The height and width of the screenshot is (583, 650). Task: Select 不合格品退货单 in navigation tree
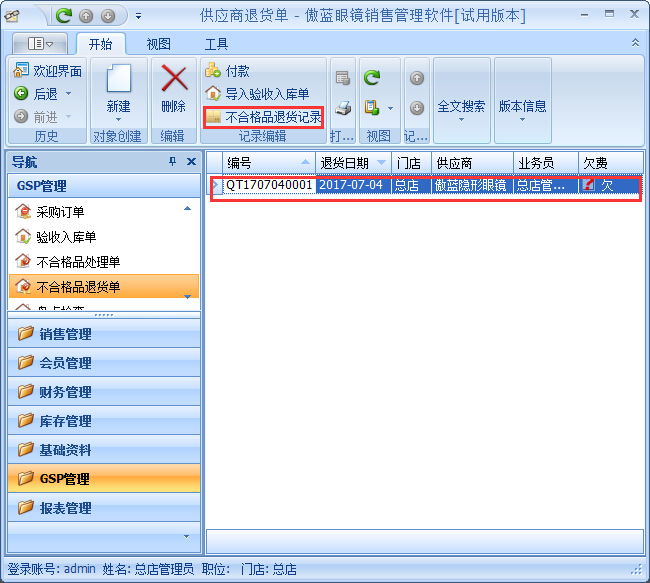tap(104, 287)
